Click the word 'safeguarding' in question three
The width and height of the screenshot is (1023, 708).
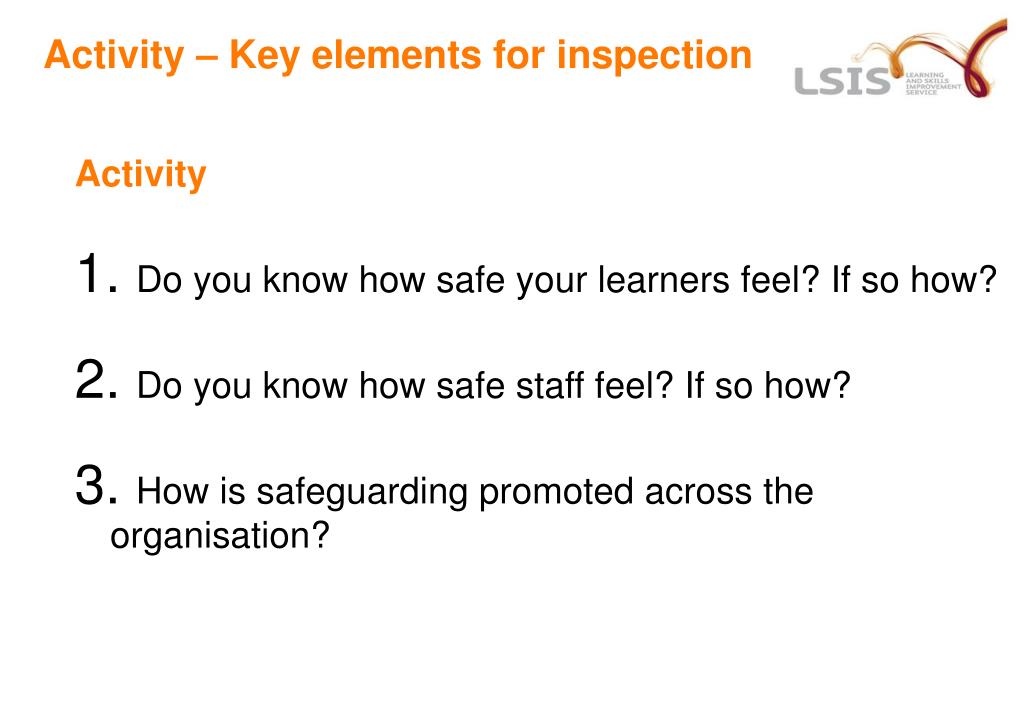[361, 492]
